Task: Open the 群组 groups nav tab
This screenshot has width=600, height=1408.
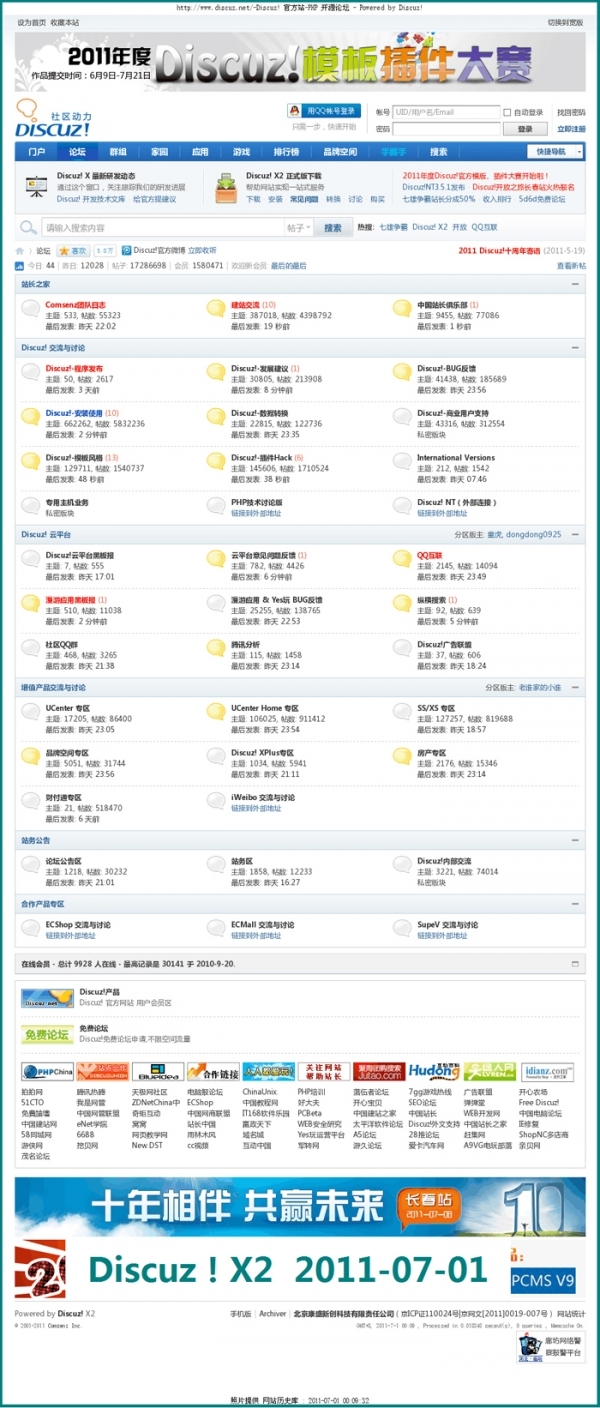Action: [118, 152]
